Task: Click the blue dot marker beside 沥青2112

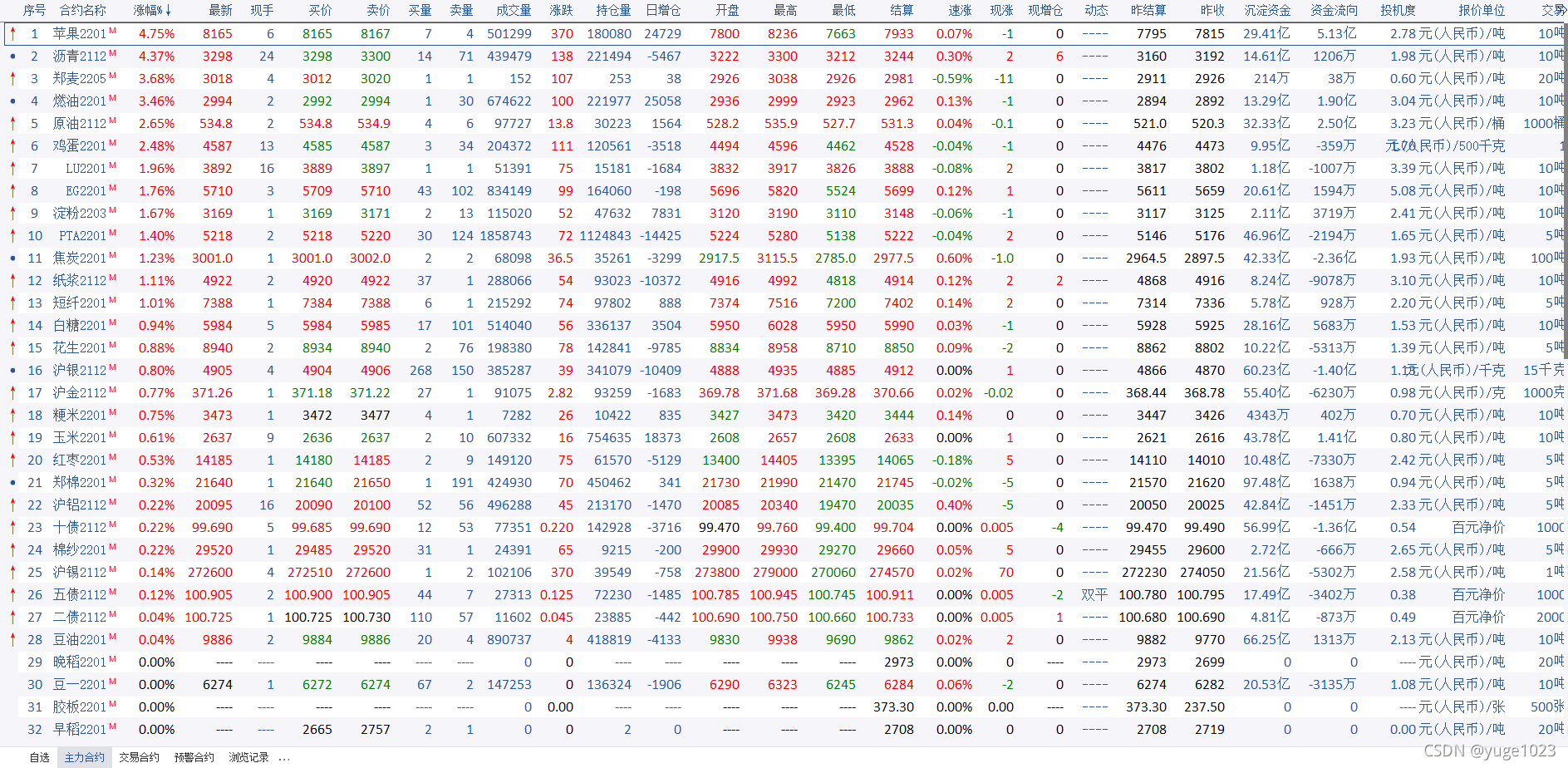Action: coord(12,56)
